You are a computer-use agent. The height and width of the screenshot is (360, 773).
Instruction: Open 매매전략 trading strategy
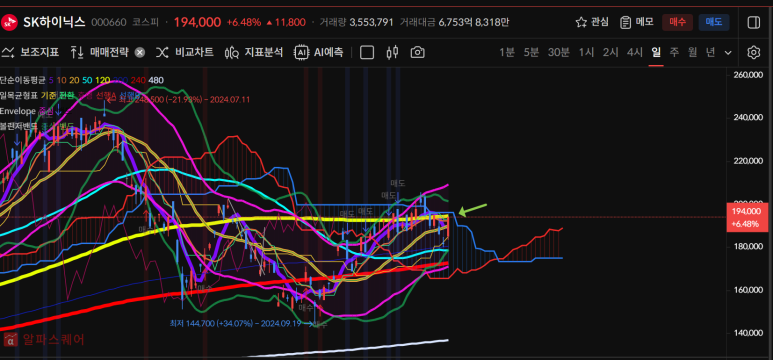point(101,52)
